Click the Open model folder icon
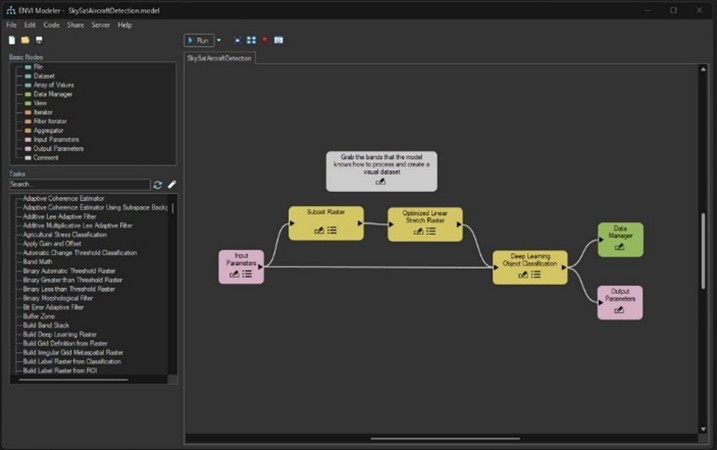This screenshot has width=717, height=450. pos(25,40)
